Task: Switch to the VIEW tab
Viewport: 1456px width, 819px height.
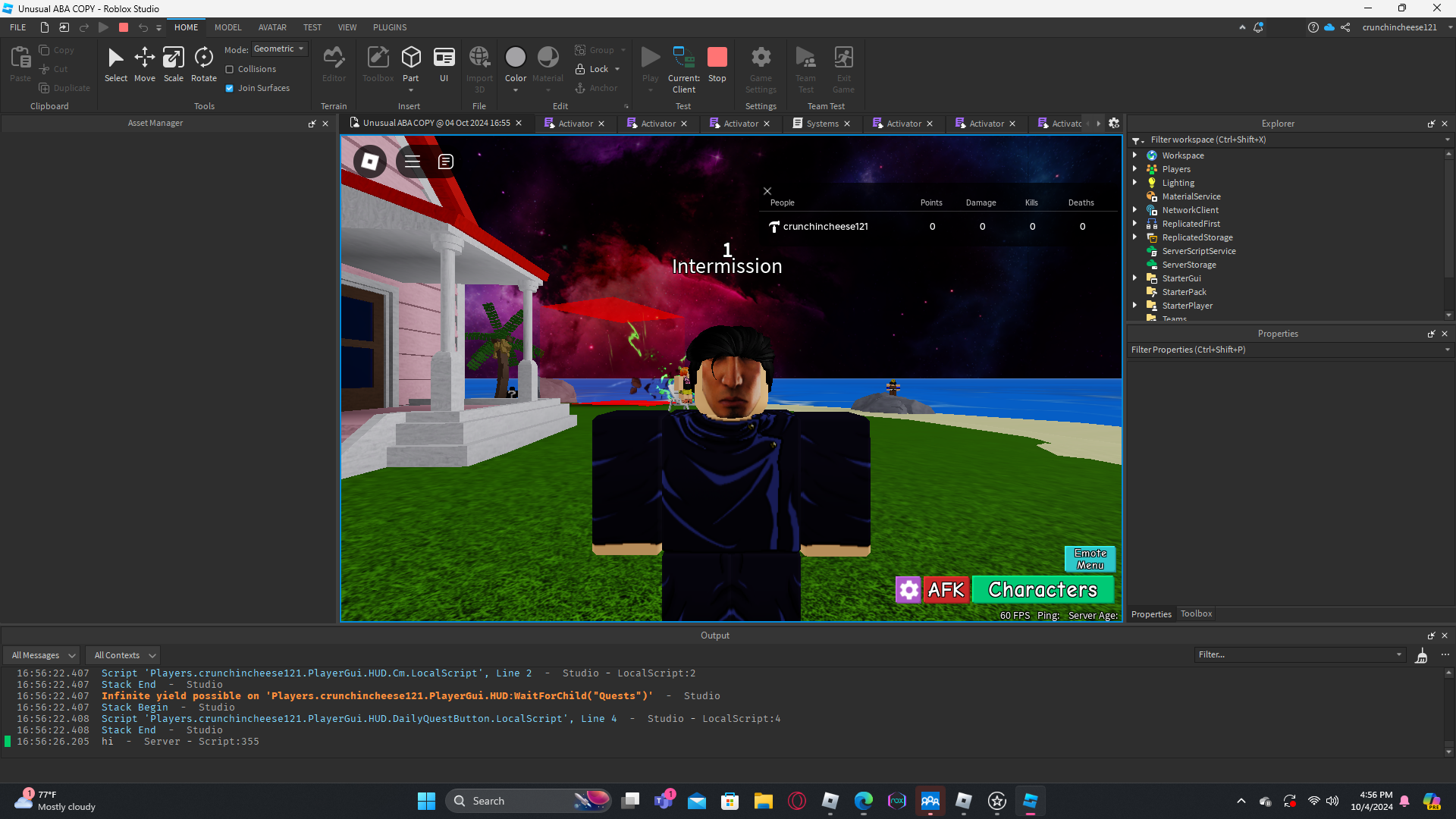Action: click(347, 27)
